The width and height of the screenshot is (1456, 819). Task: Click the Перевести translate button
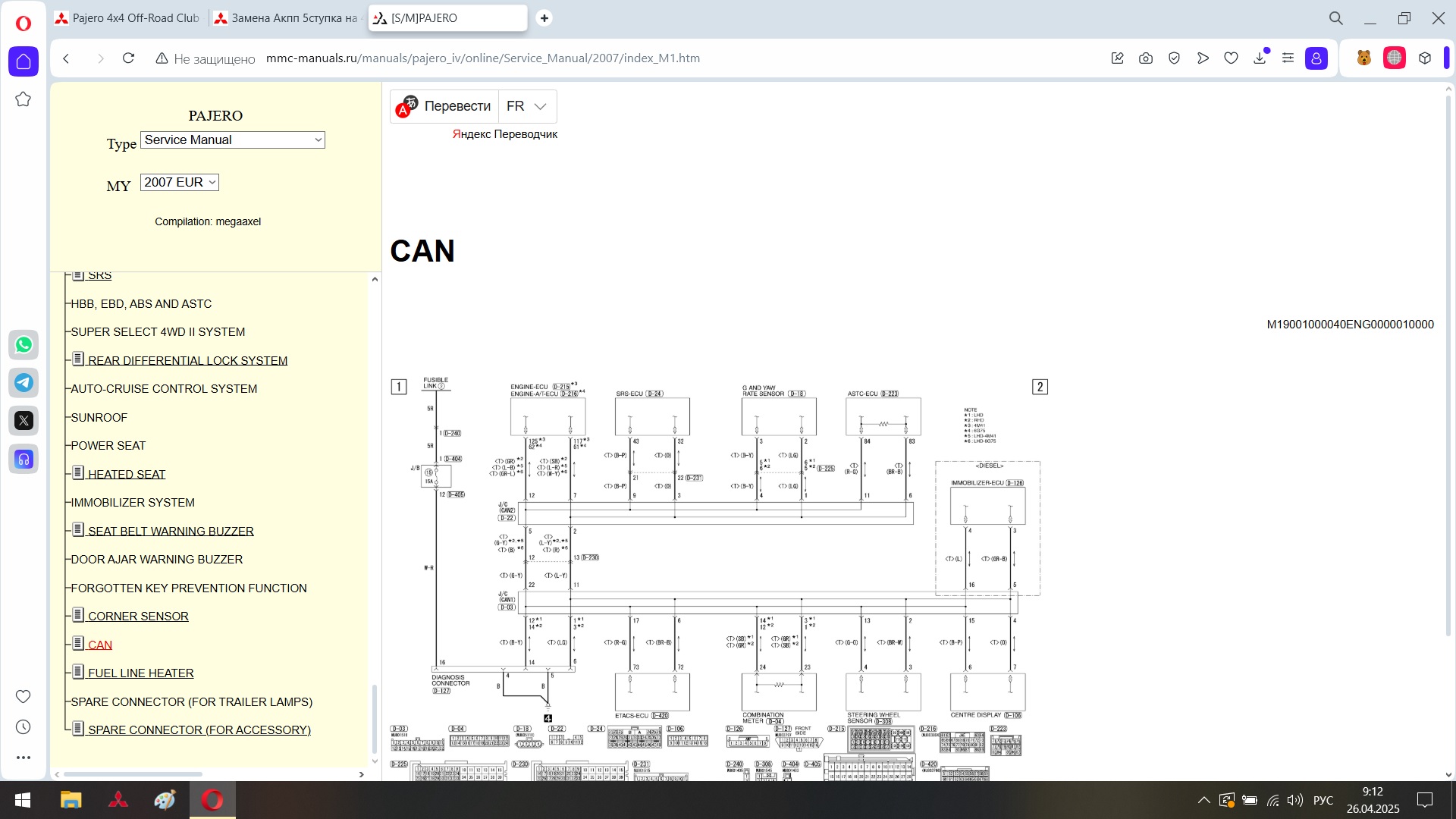[457, 107]
